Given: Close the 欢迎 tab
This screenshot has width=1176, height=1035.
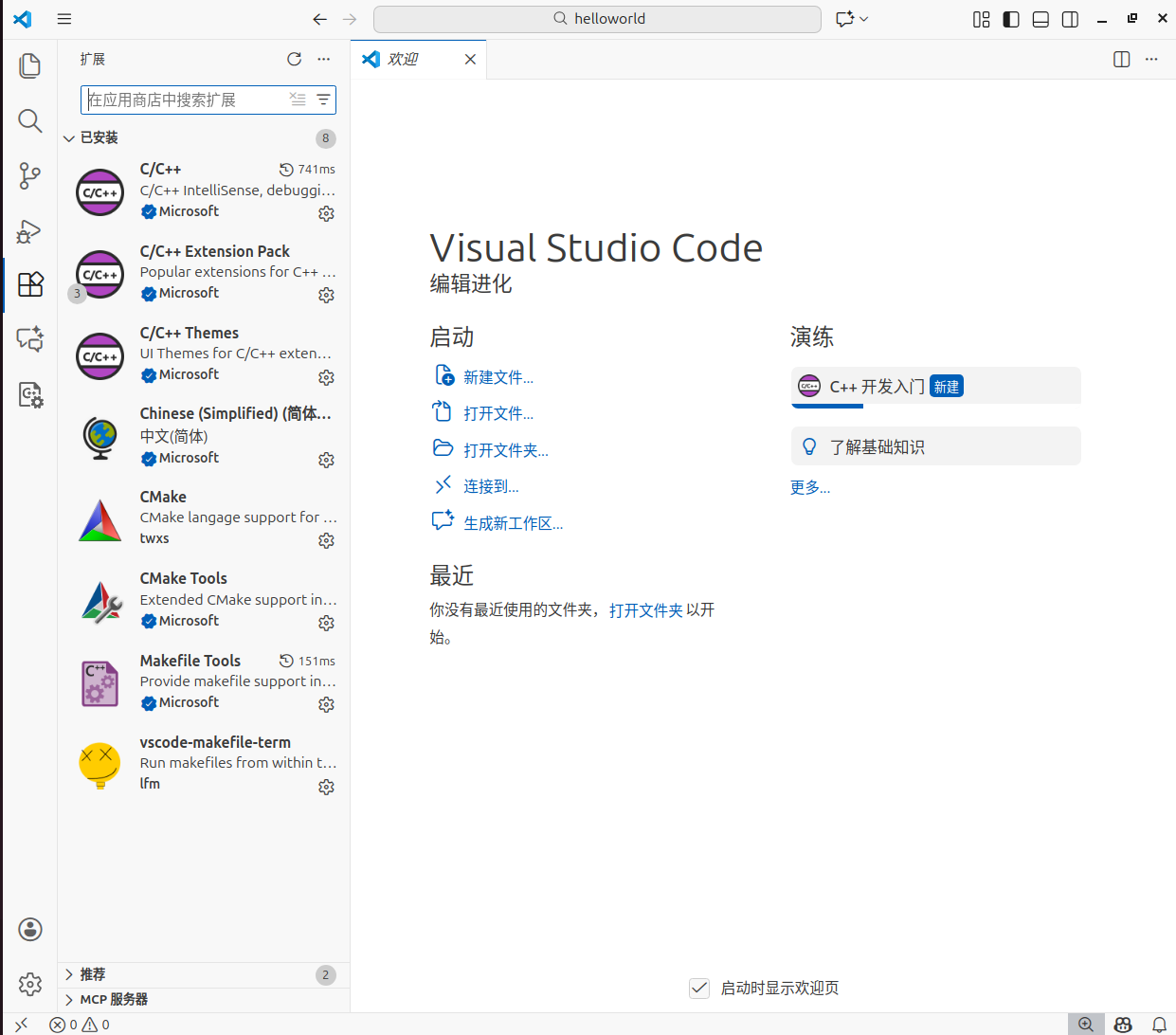Looking at the screenshot, I should (470, 59).
